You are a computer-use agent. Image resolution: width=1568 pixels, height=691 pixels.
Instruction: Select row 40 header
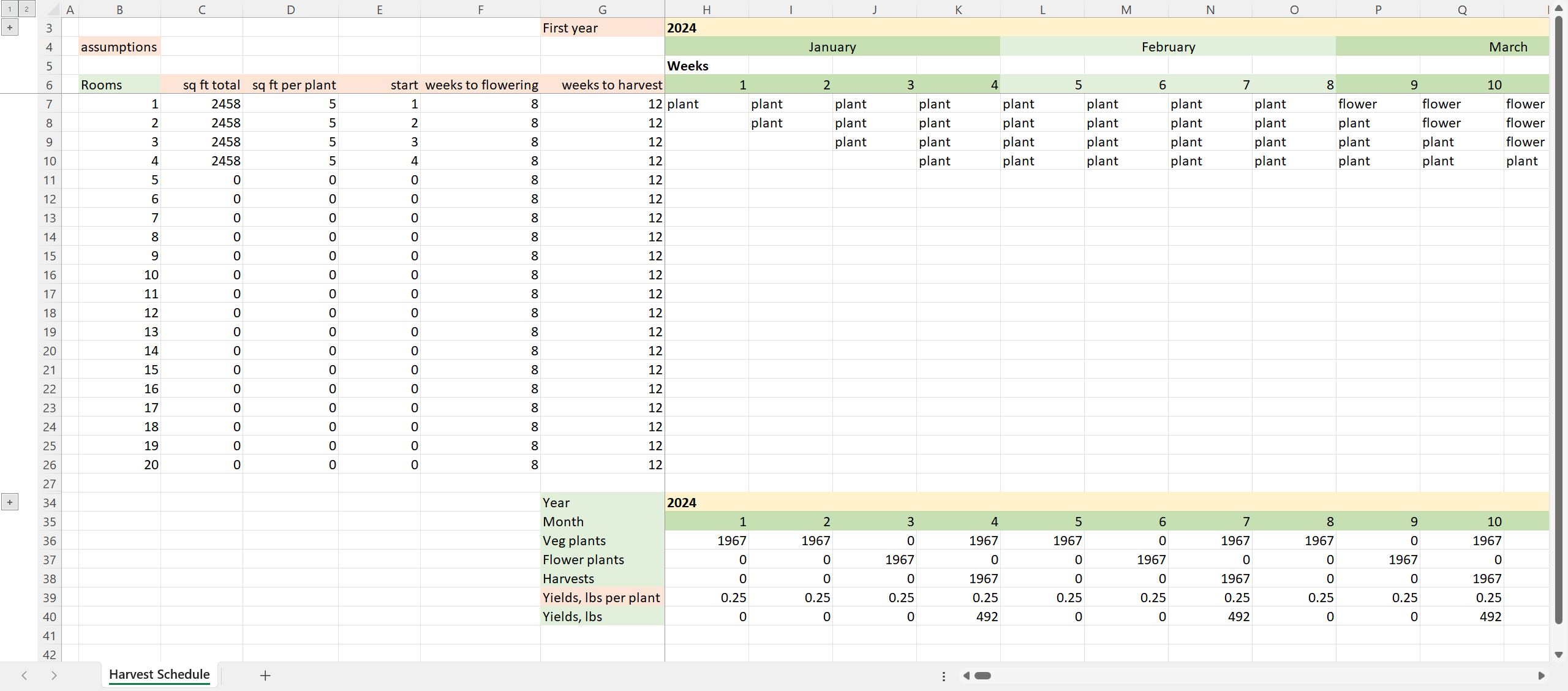pos(49,617)
